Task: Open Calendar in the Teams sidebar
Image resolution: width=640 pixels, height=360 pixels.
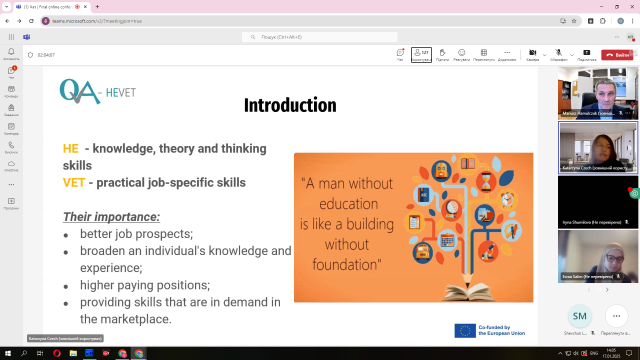Action: [11, 129]
